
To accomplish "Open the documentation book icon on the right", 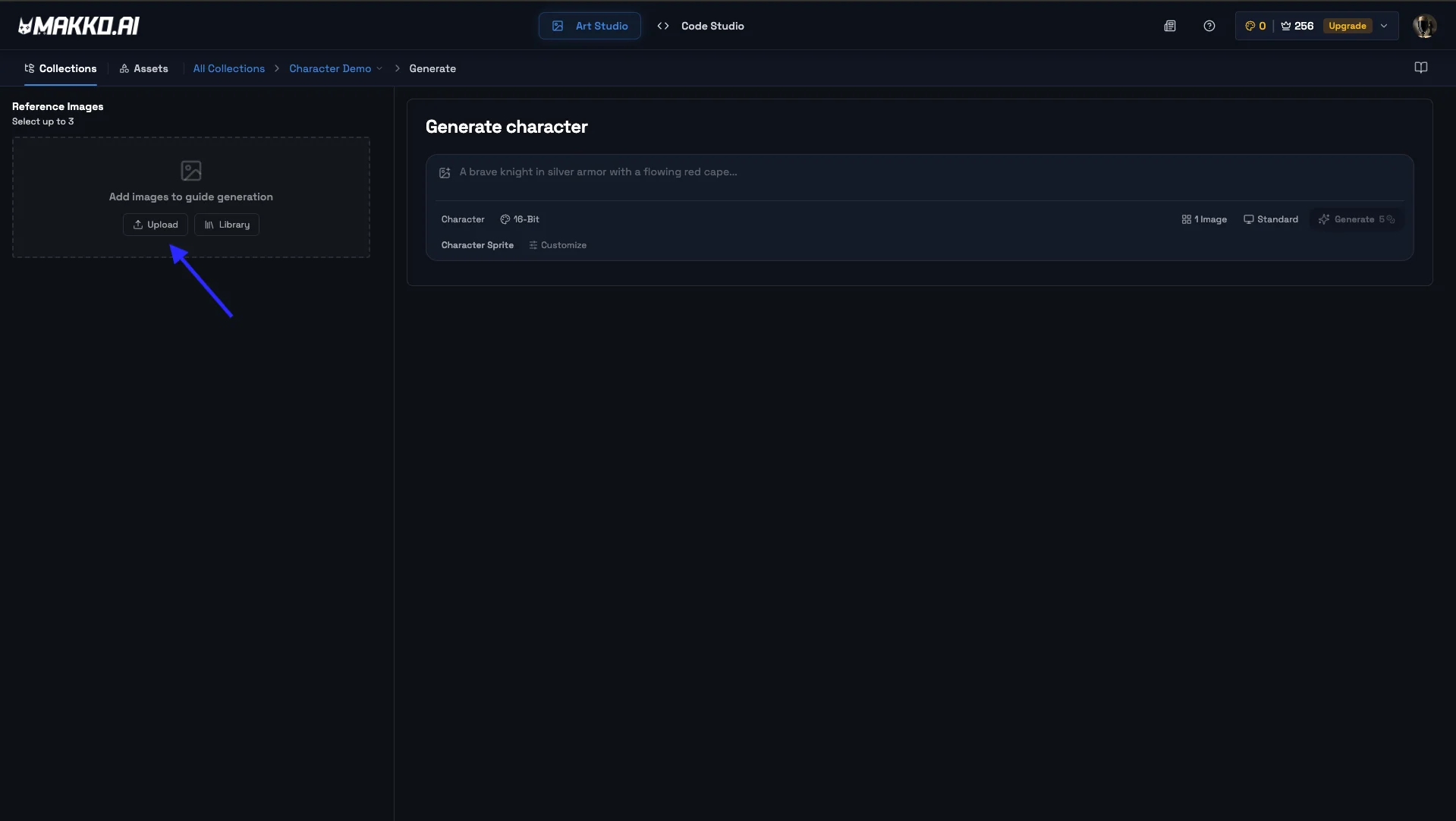I will (1421, 67).
